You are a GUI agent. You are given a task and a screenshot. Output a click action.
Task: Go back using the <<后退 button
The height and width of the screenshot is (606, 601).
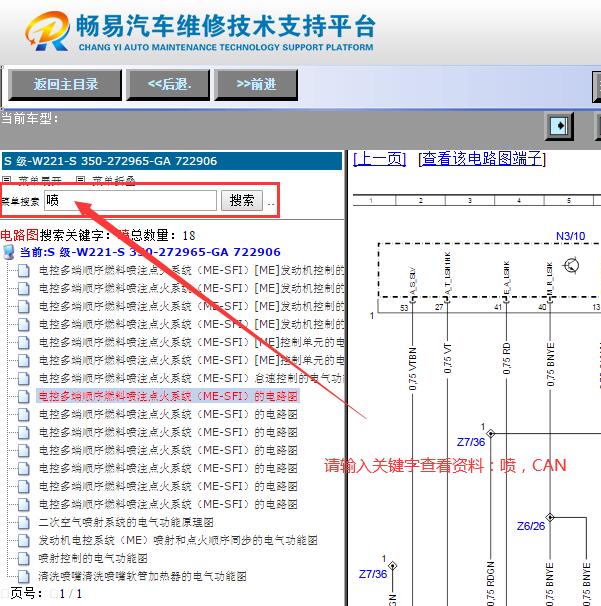tap(168, 85)
